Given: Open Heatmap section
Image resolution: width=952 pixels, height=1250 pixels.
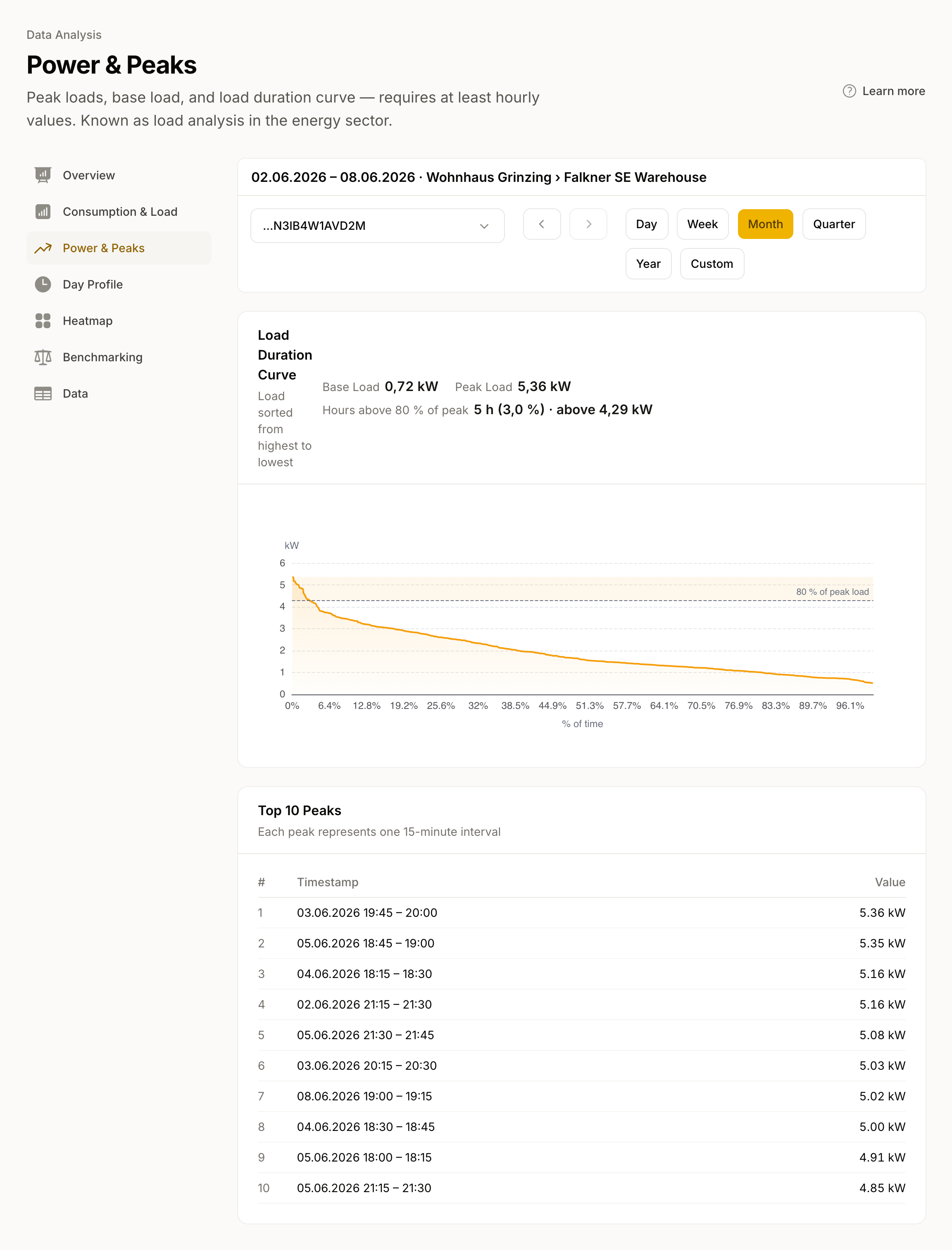Looking at the screenshot, I should click(x=119, y=321).
